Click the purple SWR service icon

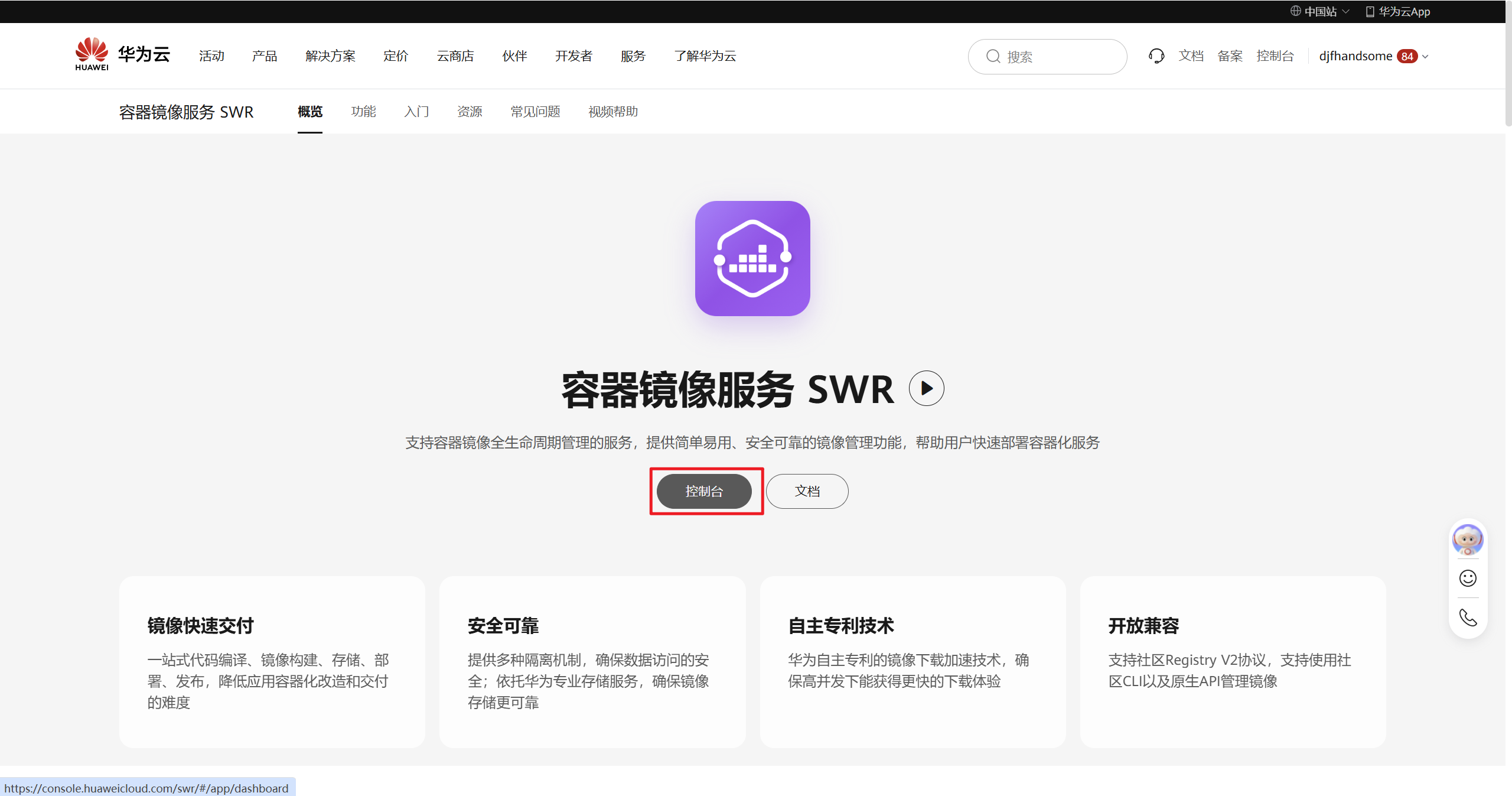tap(752, 258)
